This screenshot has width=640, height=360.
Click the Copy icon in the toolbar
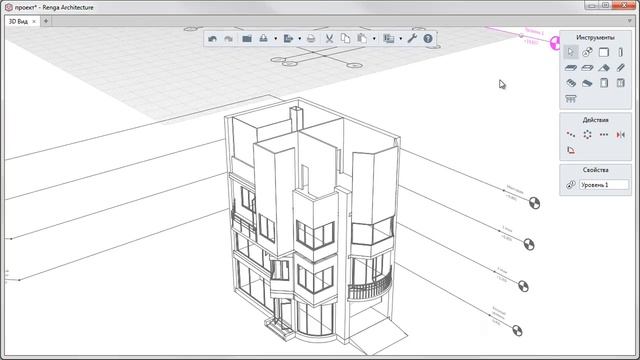pos(345,39)
